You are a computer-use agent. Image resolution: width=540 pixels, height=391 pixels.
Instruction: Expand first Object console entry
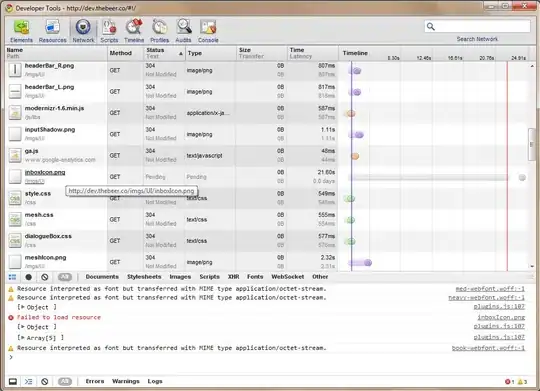coord(23,307)
